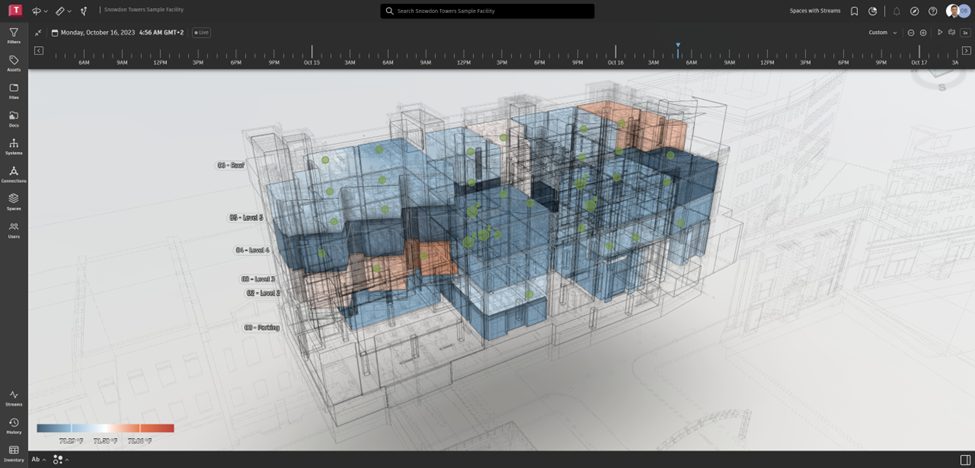Screen dimensions: 975x468
Task: Open the help question mark icon
Action: 933,11
